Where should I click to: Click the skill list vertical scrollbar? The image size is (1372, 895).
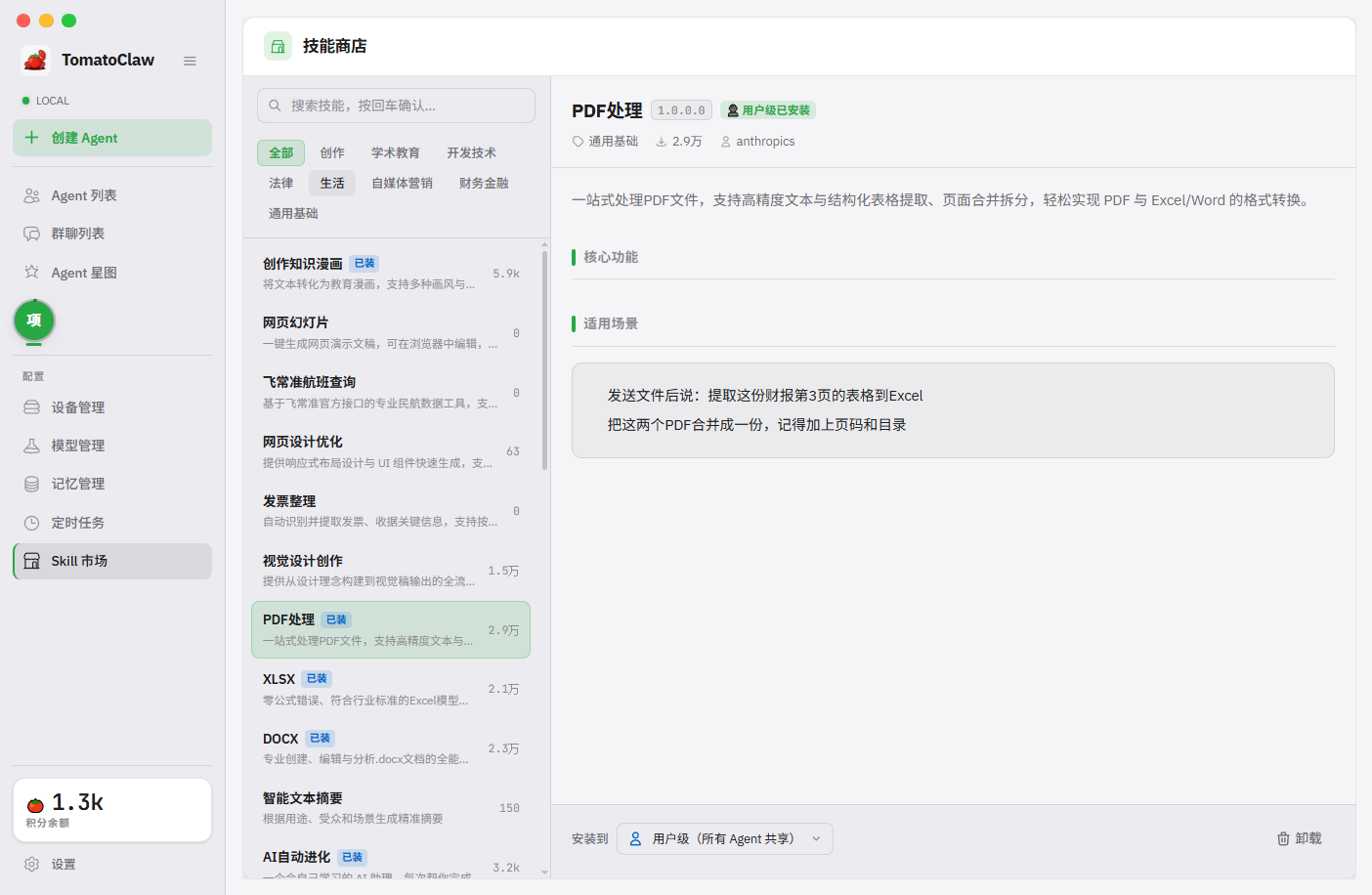tap(544, 362)
